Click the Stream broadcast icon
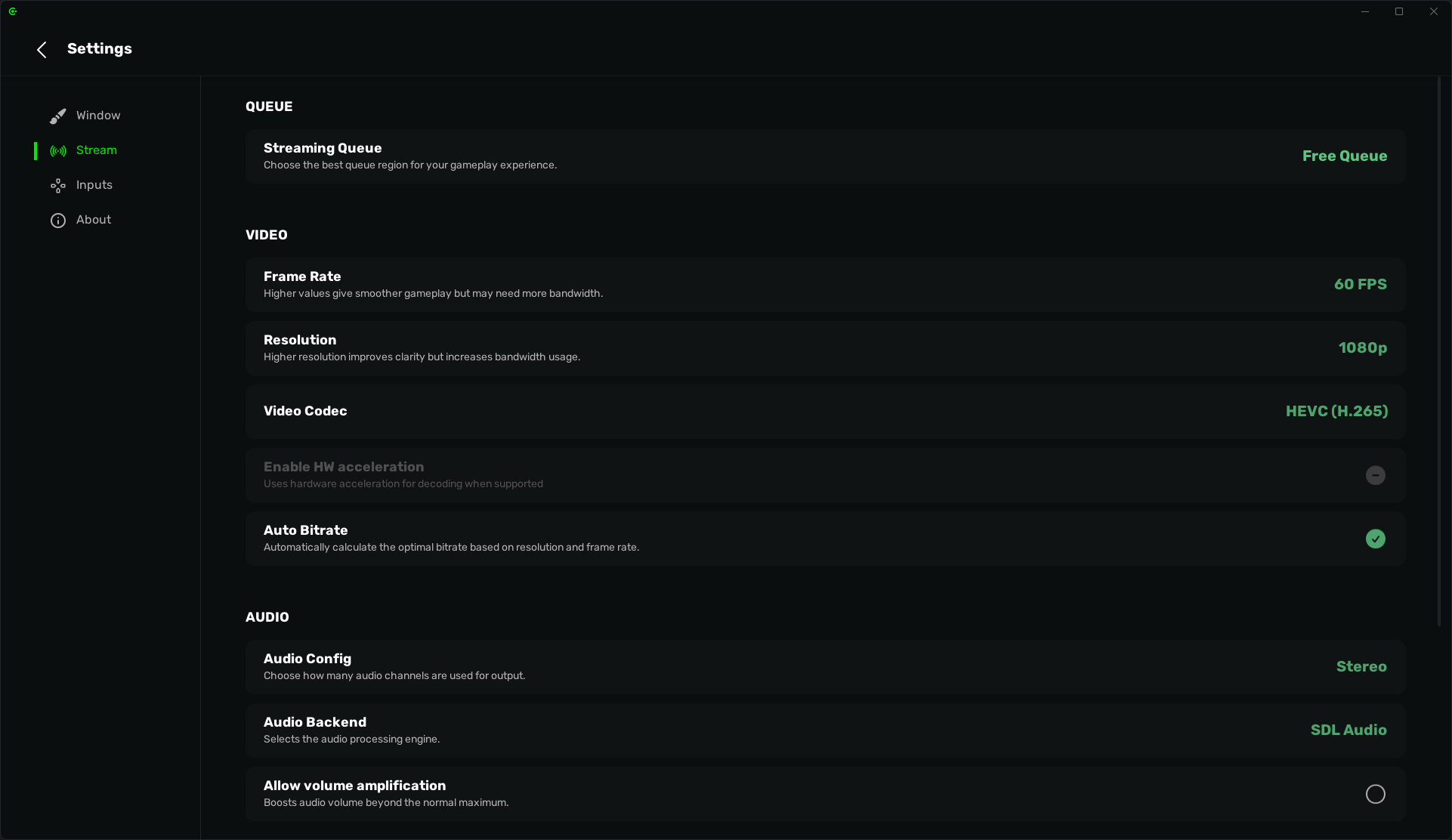 click(58, 151)
